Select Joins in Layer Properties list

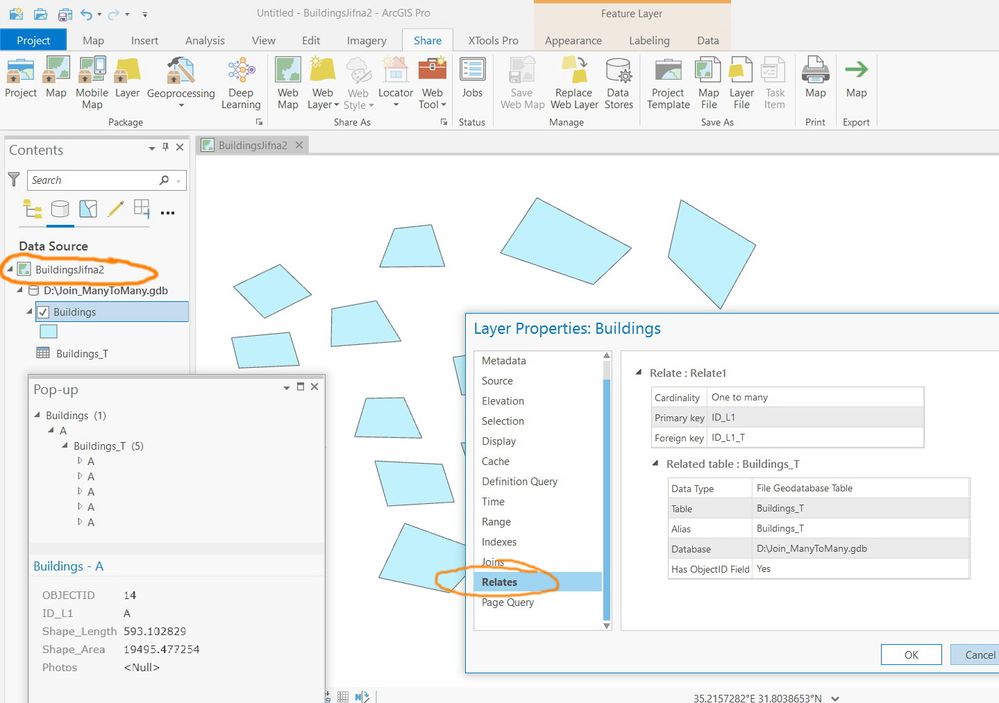pyautogui.click(x=493, y=562)
